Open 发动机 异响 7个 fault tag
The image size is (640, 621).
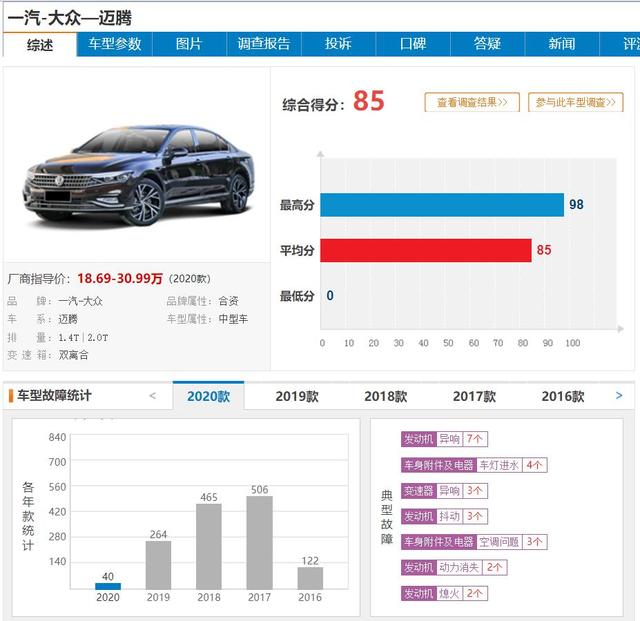[x=444, y=439]
